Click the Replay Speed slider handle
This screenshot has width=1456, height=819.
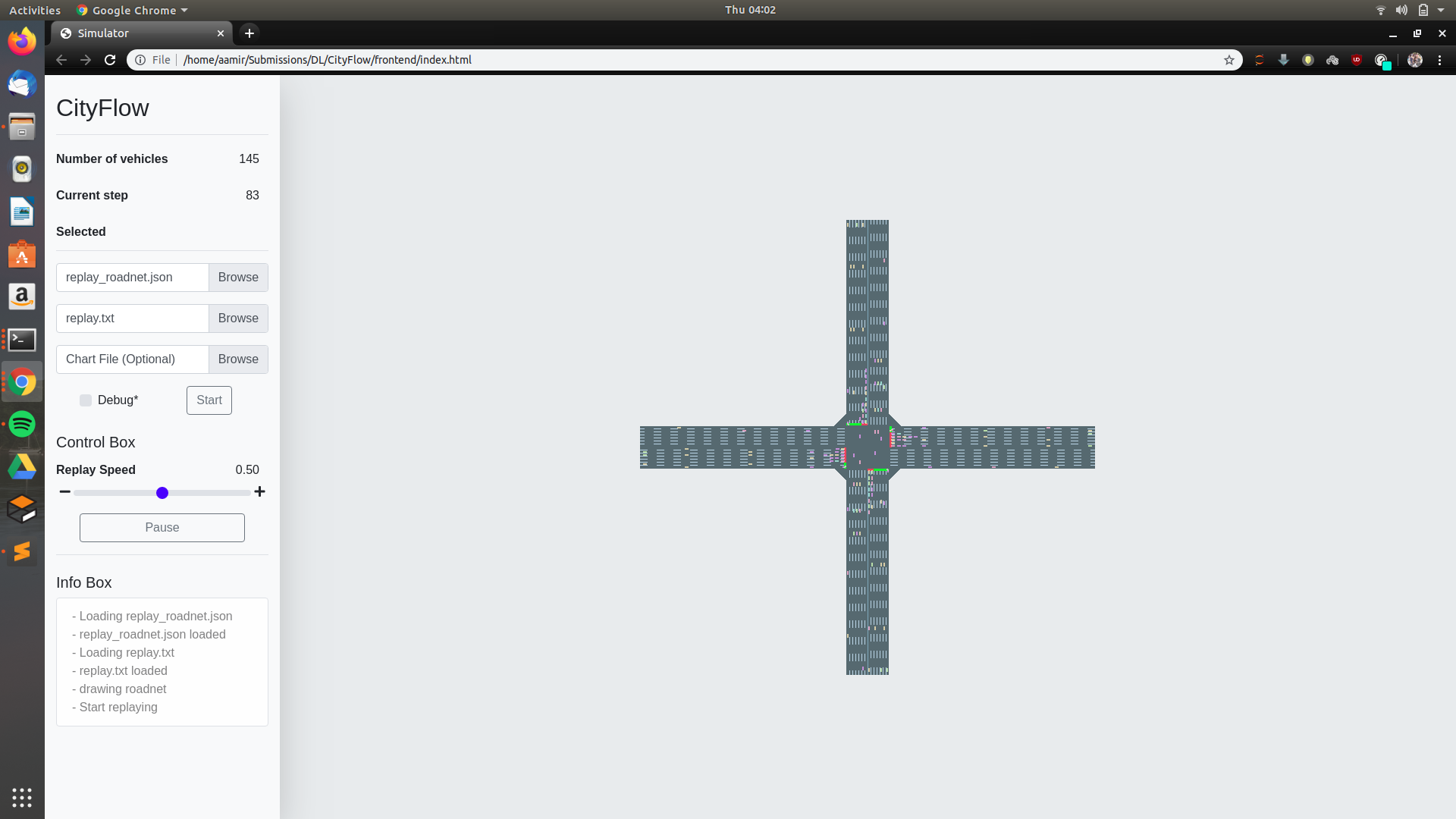(x=162, y=493)
